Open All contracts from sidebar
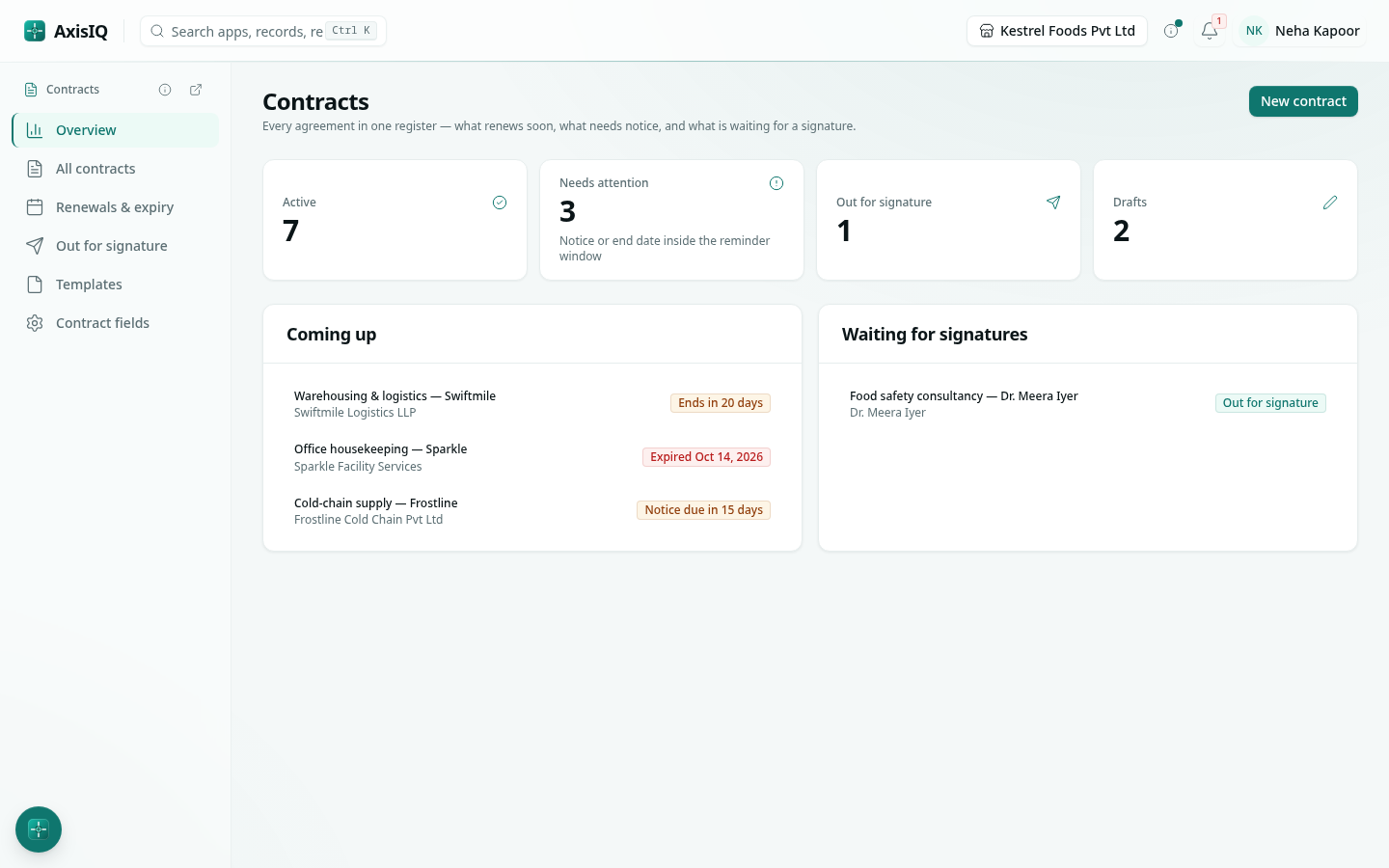1389x868 pixels. coord(116,169)
